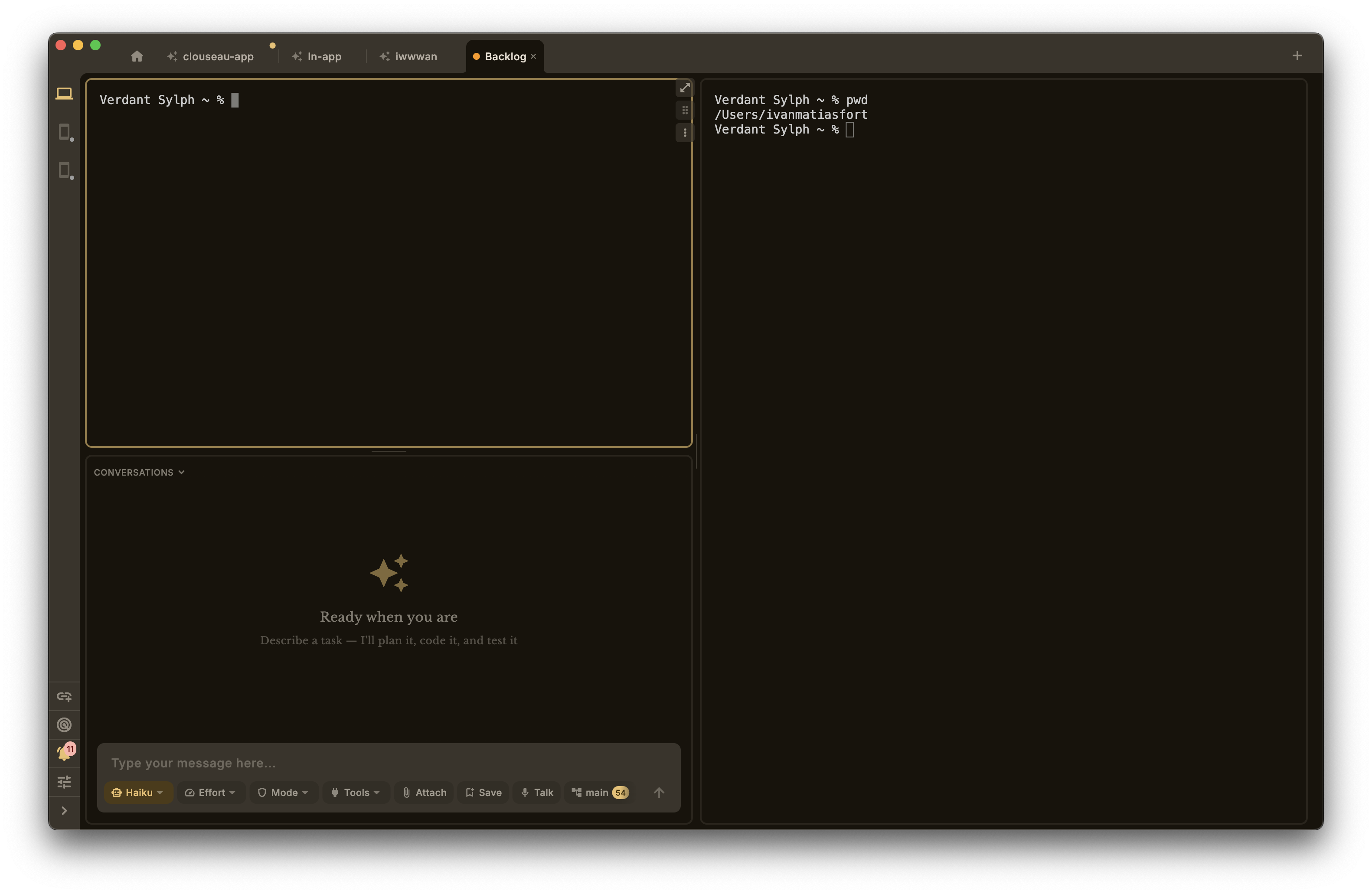The image size is (1372, 894).
Task: Click the Attach button
Action: click(424, 793)
